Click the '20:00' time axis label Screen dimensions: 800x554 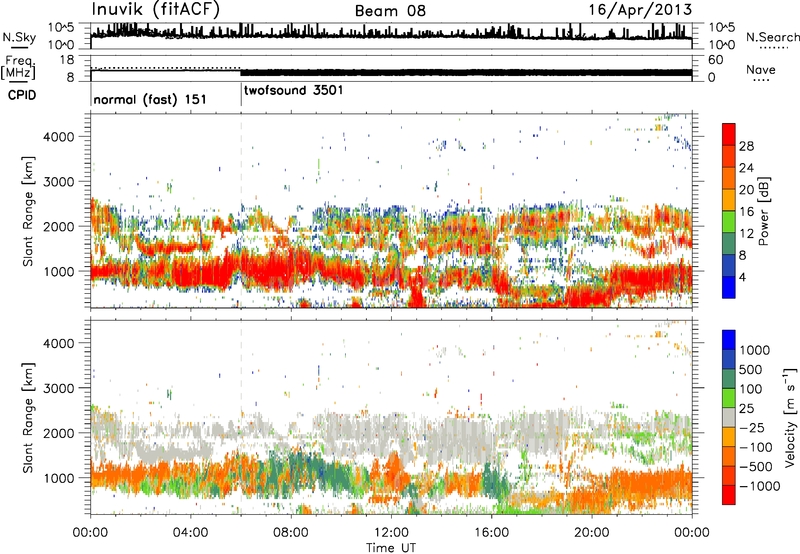click(592, 533)
